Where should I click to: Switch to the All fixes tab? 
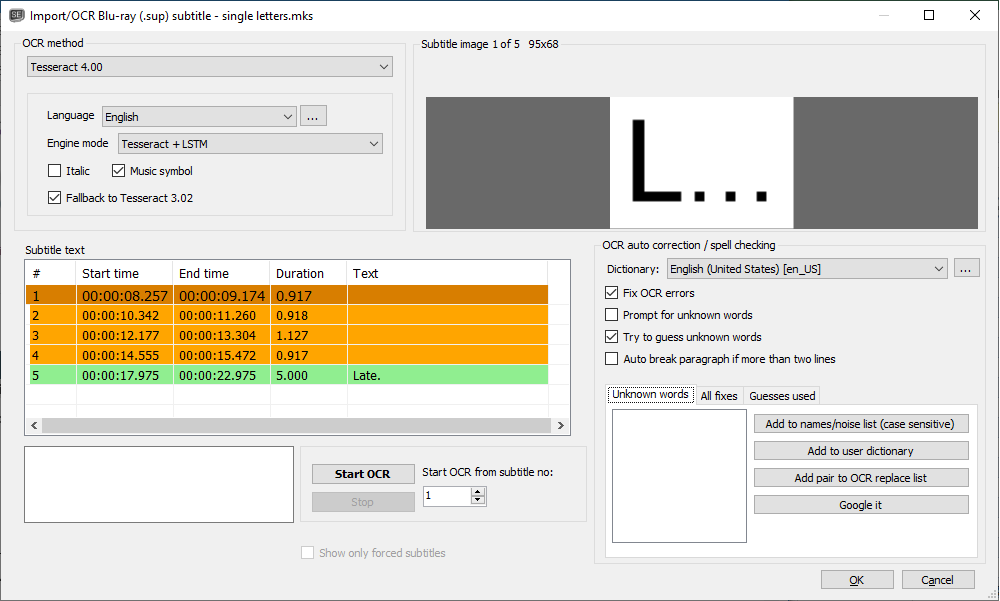pos(719,396)
